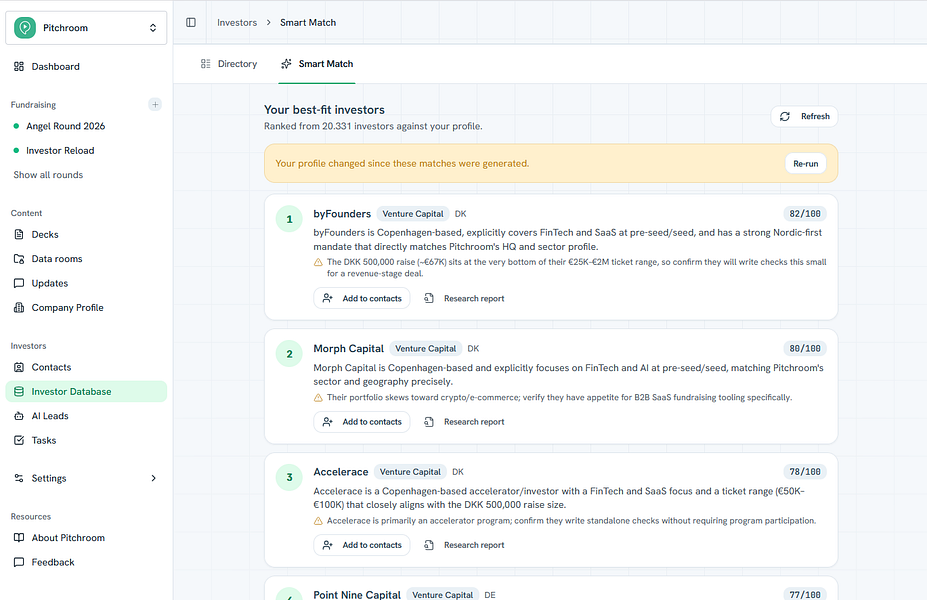
Task: Open About Pitchroom resource
Action: pos(86,538)
